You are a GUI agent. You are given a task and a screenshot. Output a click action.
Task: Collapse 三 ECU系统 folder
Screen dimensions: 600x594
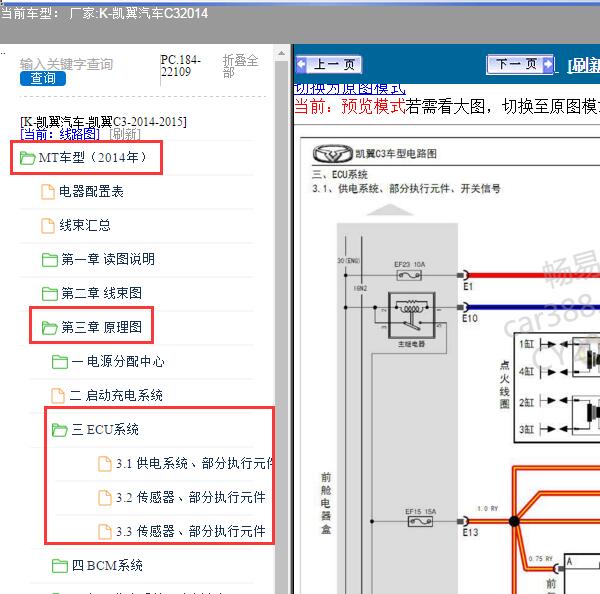[105, 429]
